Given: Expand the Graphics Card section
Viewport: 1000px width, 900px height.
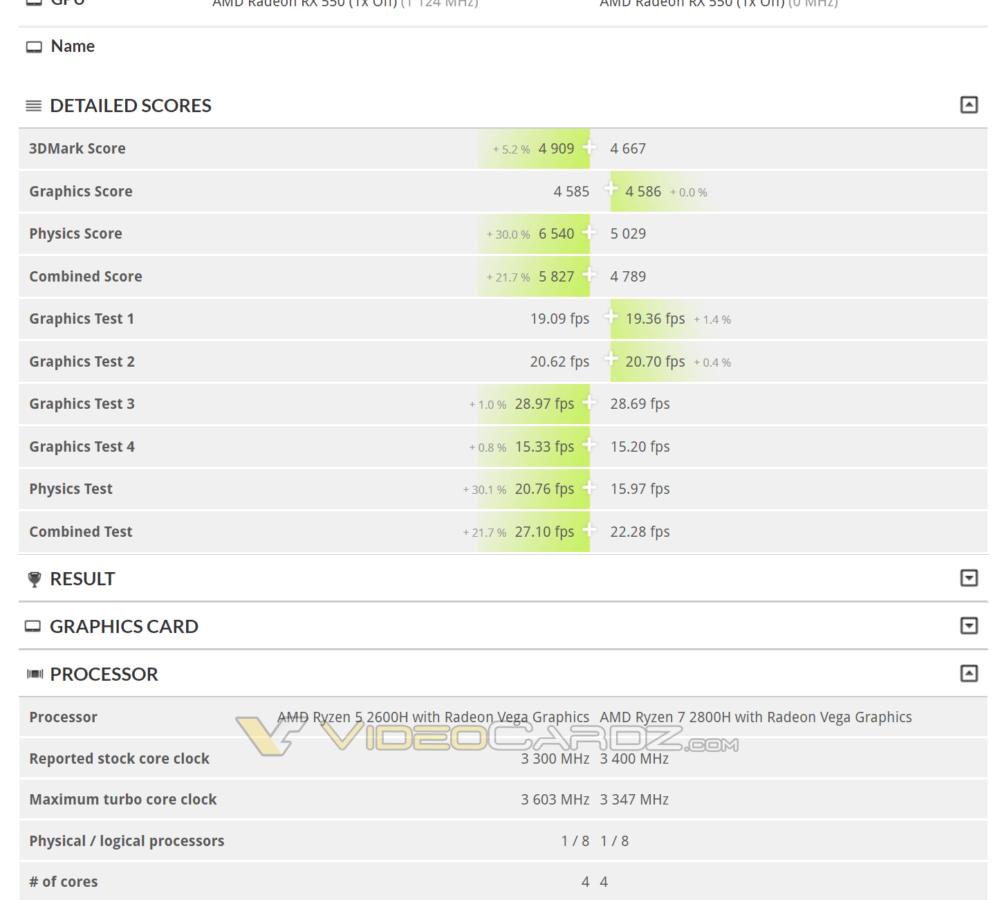Looking at the screenshot, I should (x=969, y=626).
